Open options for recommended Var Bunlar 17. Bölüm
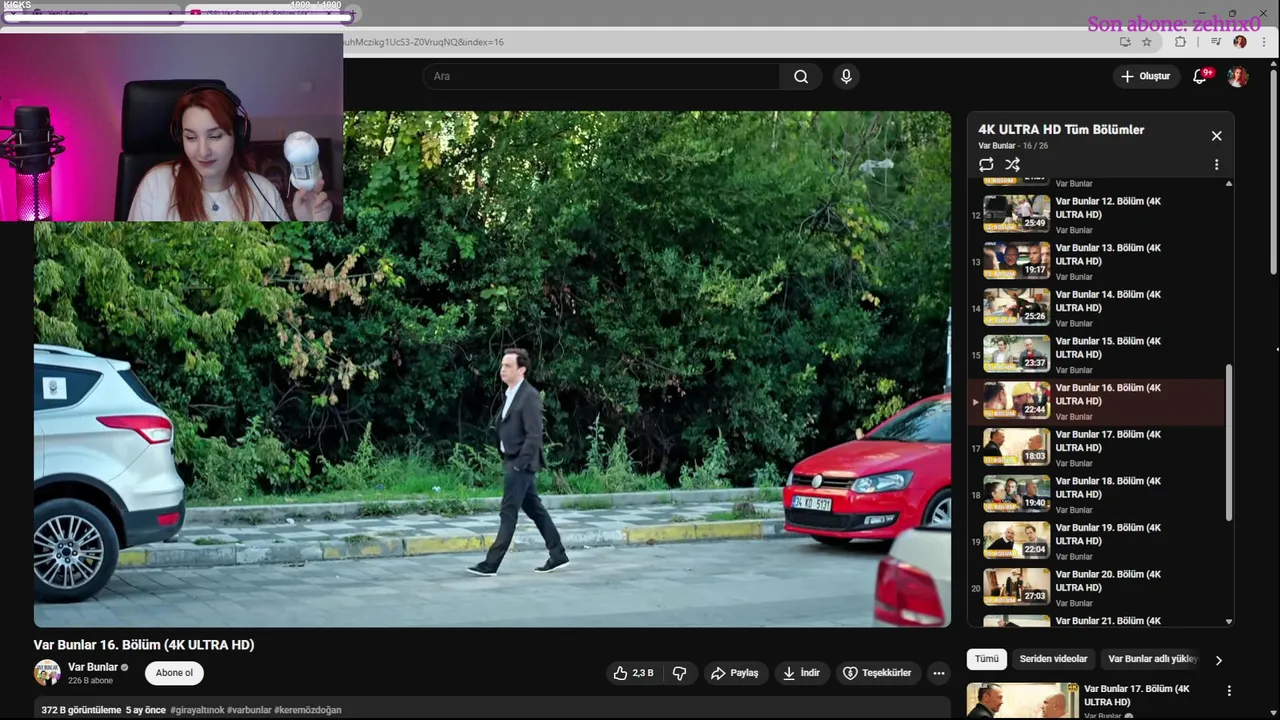 click(1229, 691)
